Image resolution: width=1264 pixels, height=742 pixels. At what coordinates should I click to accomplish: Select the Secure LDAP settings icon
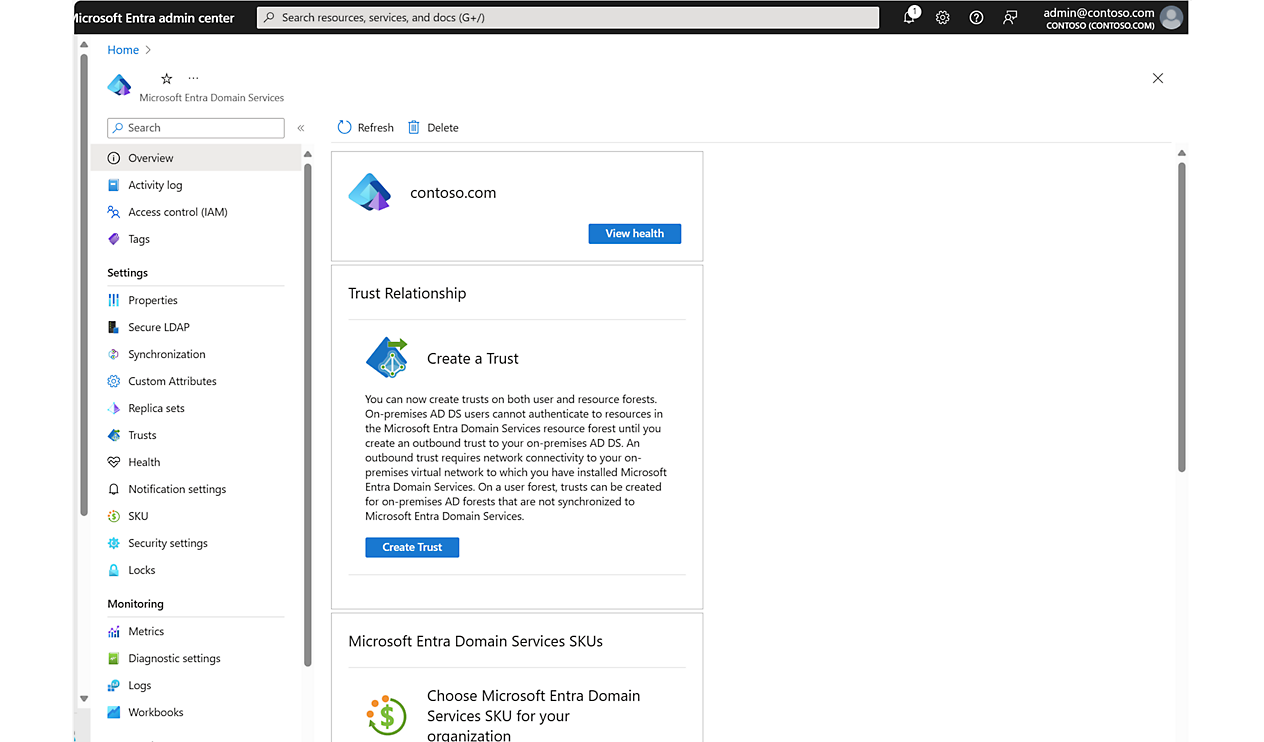click(114, 327)
